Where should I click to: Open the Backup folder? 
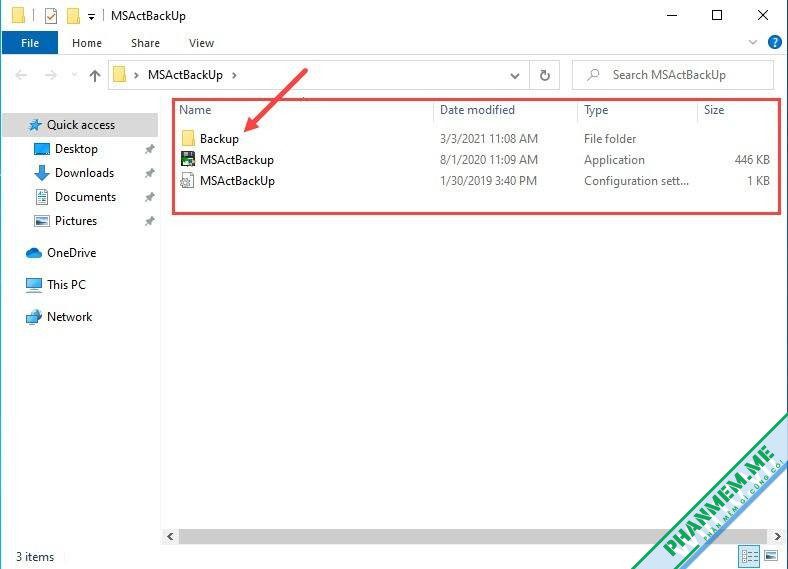pyautogui.click(x=219, y=139)
